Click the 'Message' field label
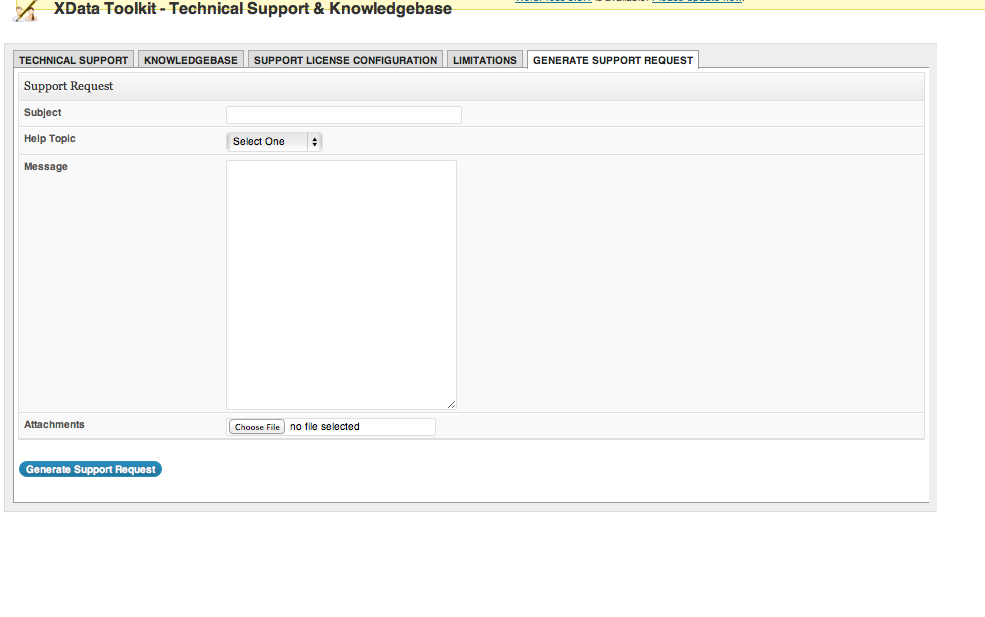This screenshot has height=617, width=985. (x=46, y=167)
